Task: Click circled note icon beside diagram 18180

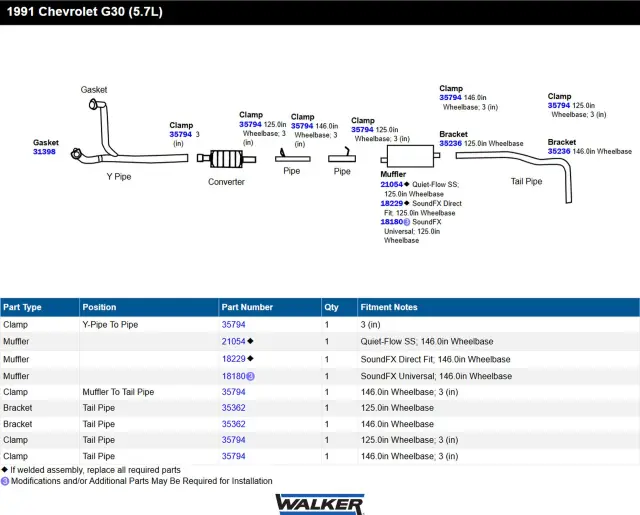Action: [x=407, y=222]
